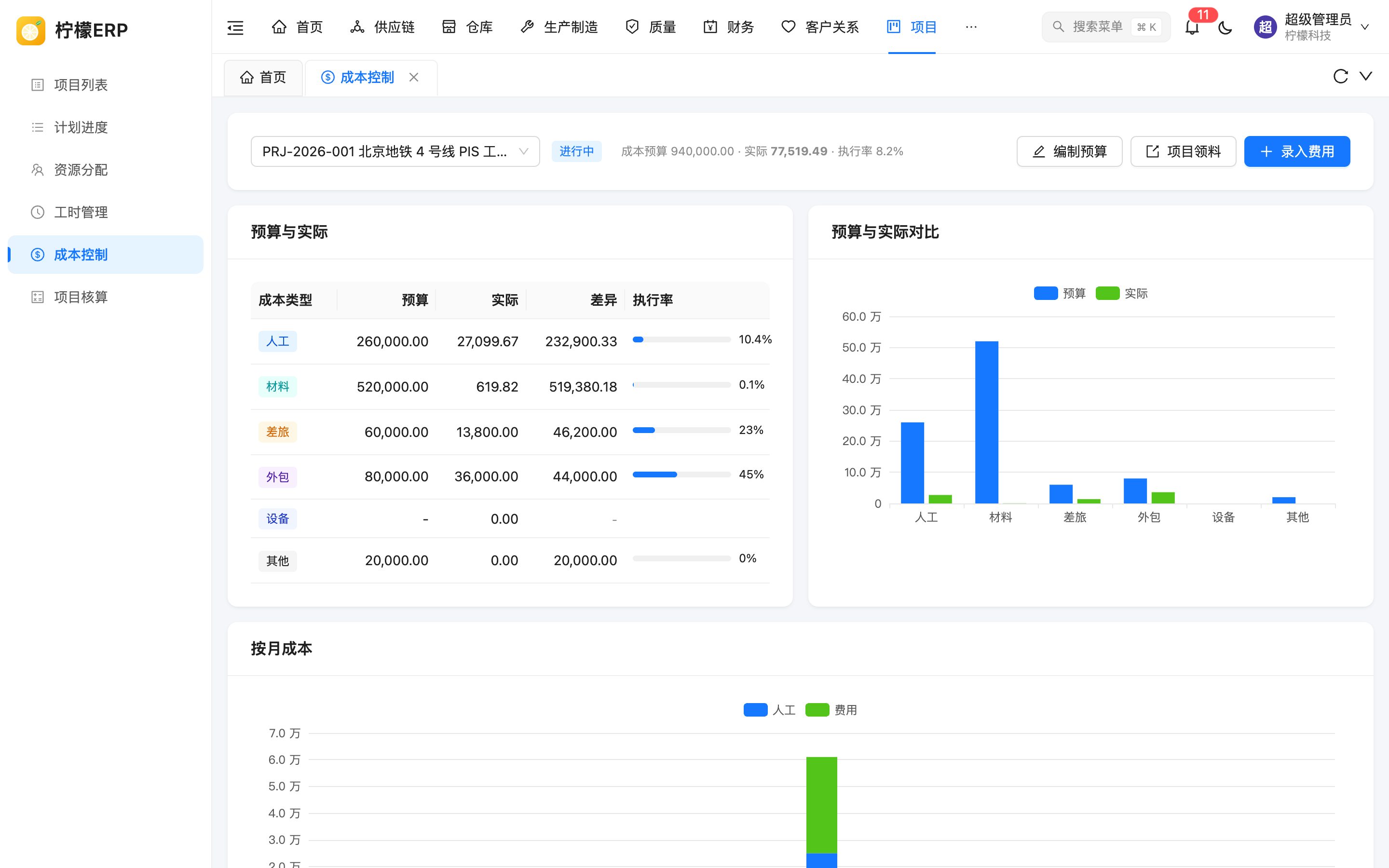Click the house icon in the 首页 tab

pos(247,77)
